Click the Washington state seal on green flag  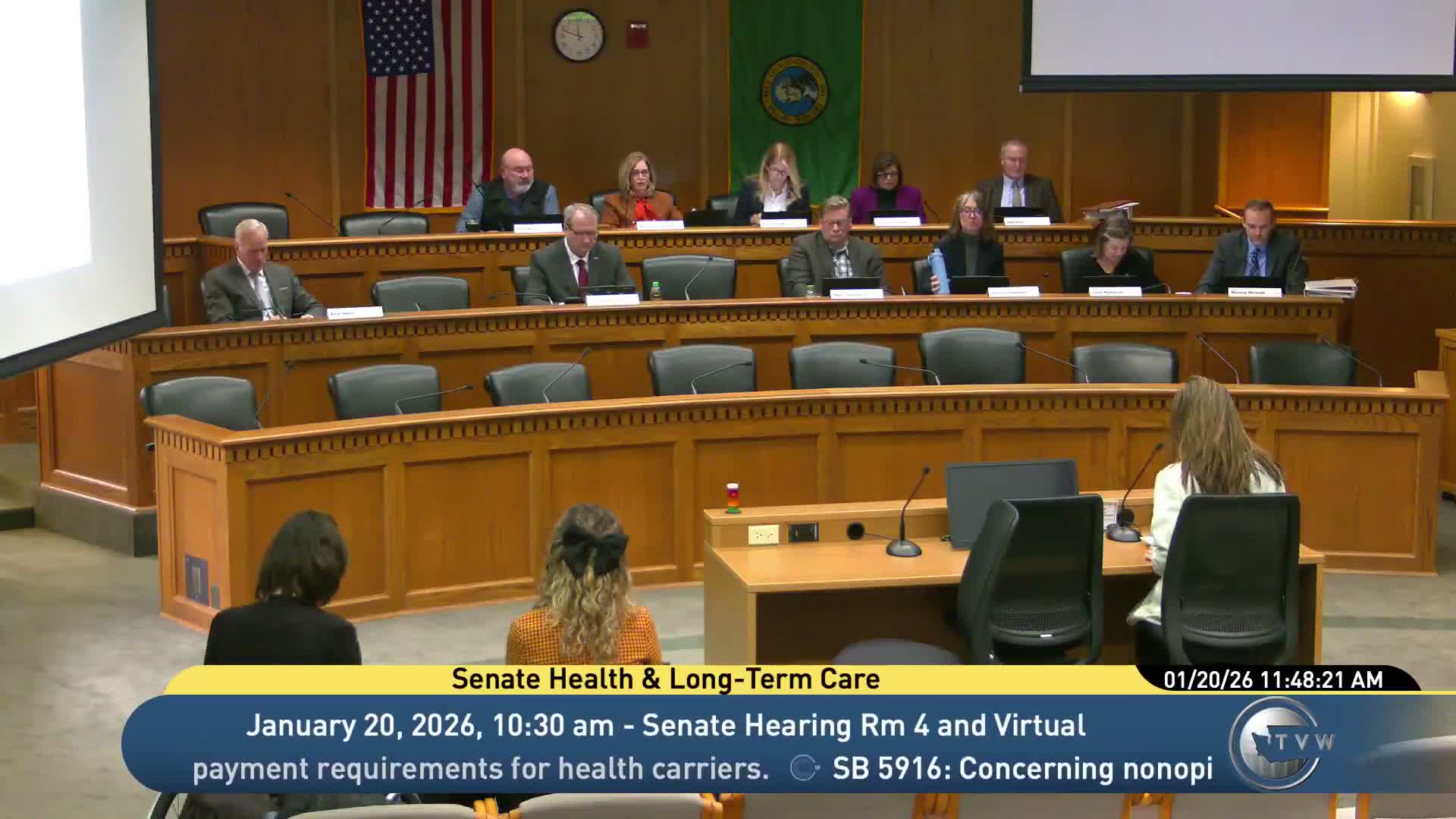(794, 91)
